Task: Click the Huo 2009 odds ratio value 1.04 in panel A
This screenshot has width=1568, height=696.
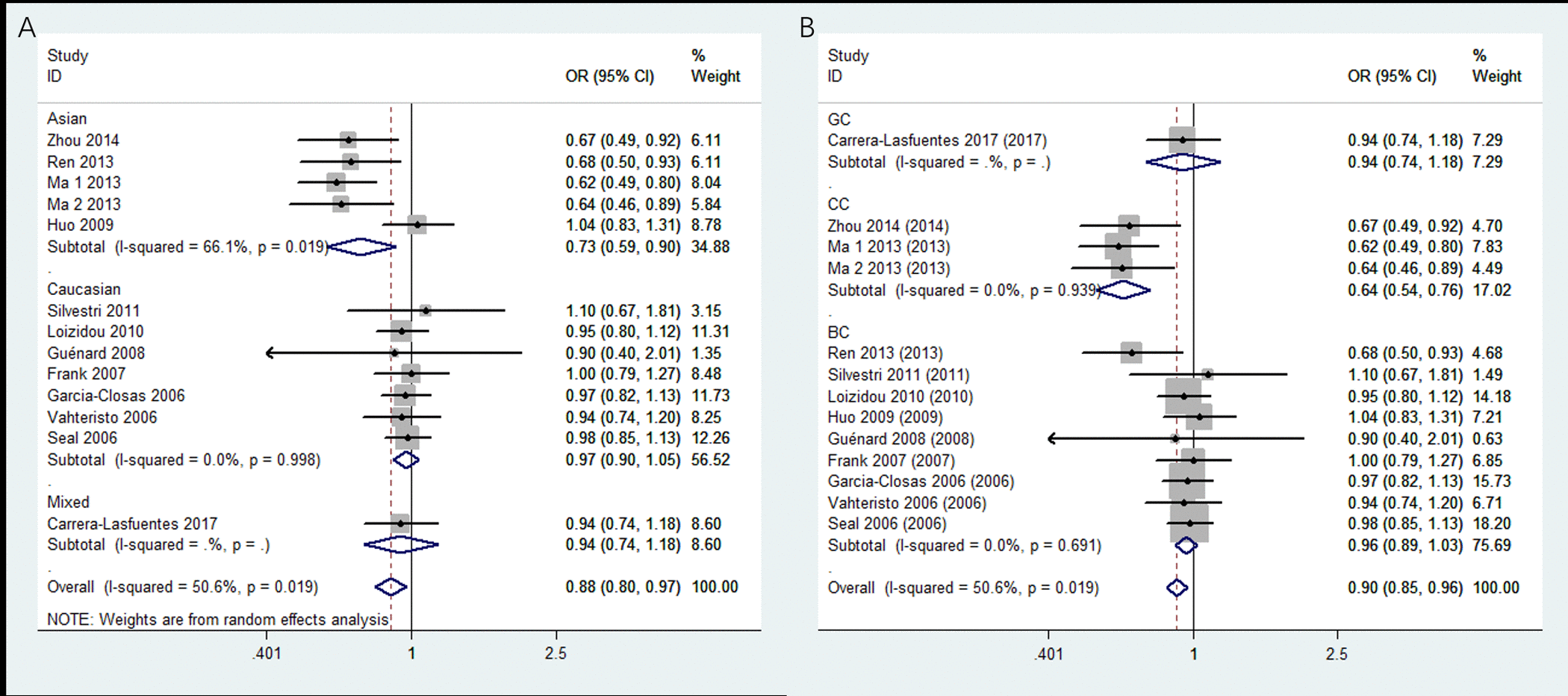Action: point(579,225)
